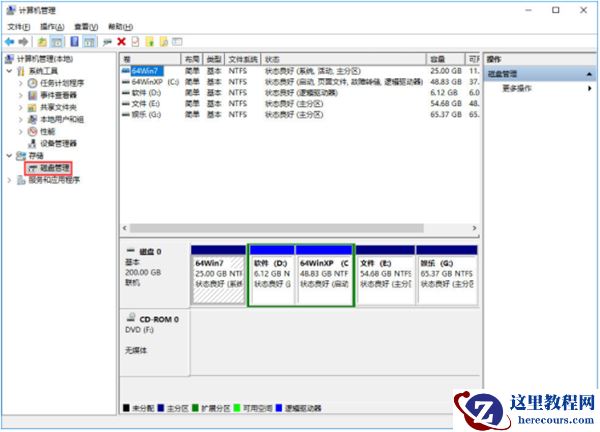Click the 事件查看器 icon in tree
The width and height of the screenshot is (600, 432).
coord(33,95)
